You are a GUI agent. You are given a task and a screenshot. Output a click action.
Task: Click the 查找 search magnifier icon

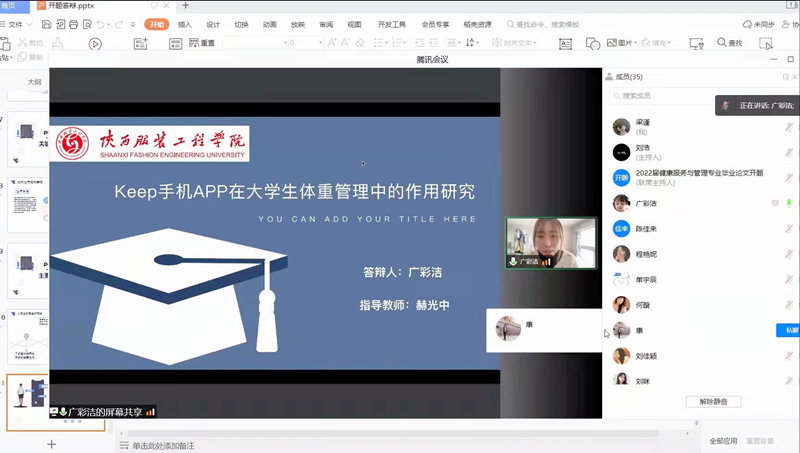[723, 43]
